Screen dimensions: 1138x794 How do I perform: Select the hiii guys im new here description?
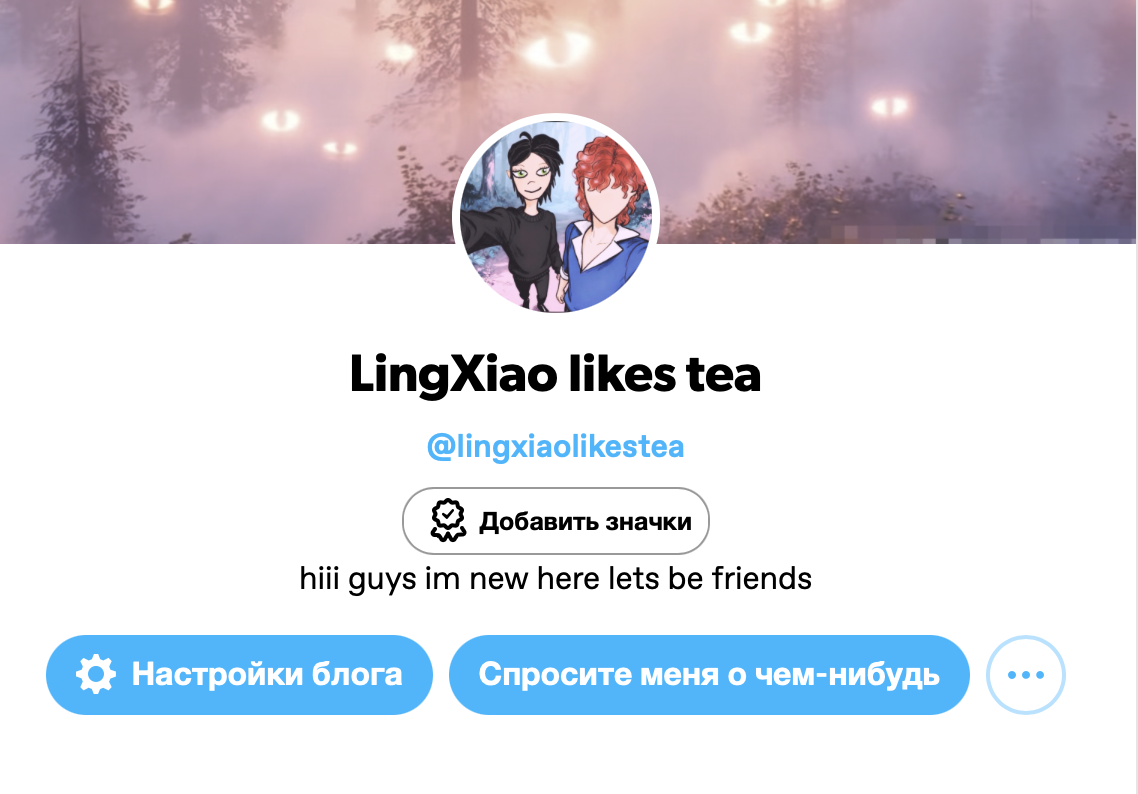click(555, 578)
